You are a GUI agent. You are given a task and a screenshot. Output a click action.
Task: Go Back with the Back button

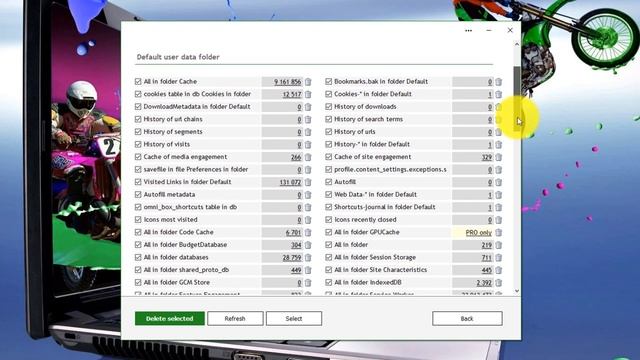click(x=467, y=318)
